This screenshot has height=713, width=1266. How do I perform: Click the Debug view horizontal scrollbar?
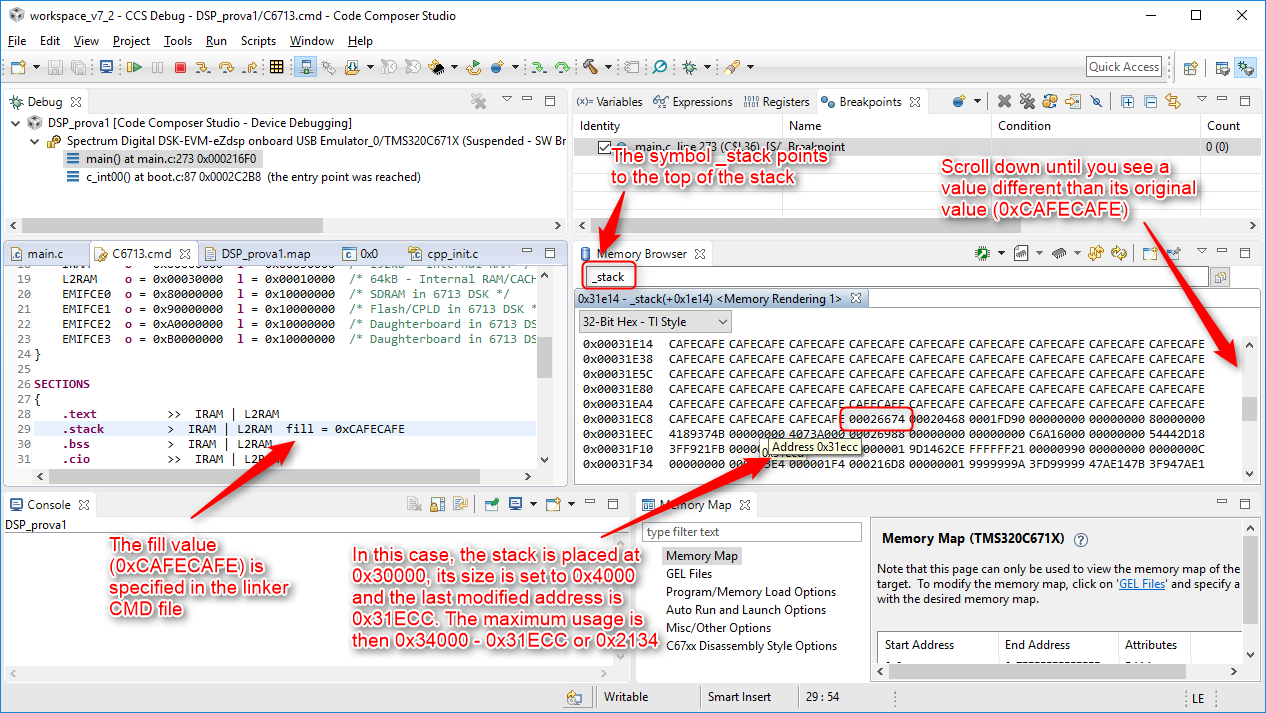point(285,226)
